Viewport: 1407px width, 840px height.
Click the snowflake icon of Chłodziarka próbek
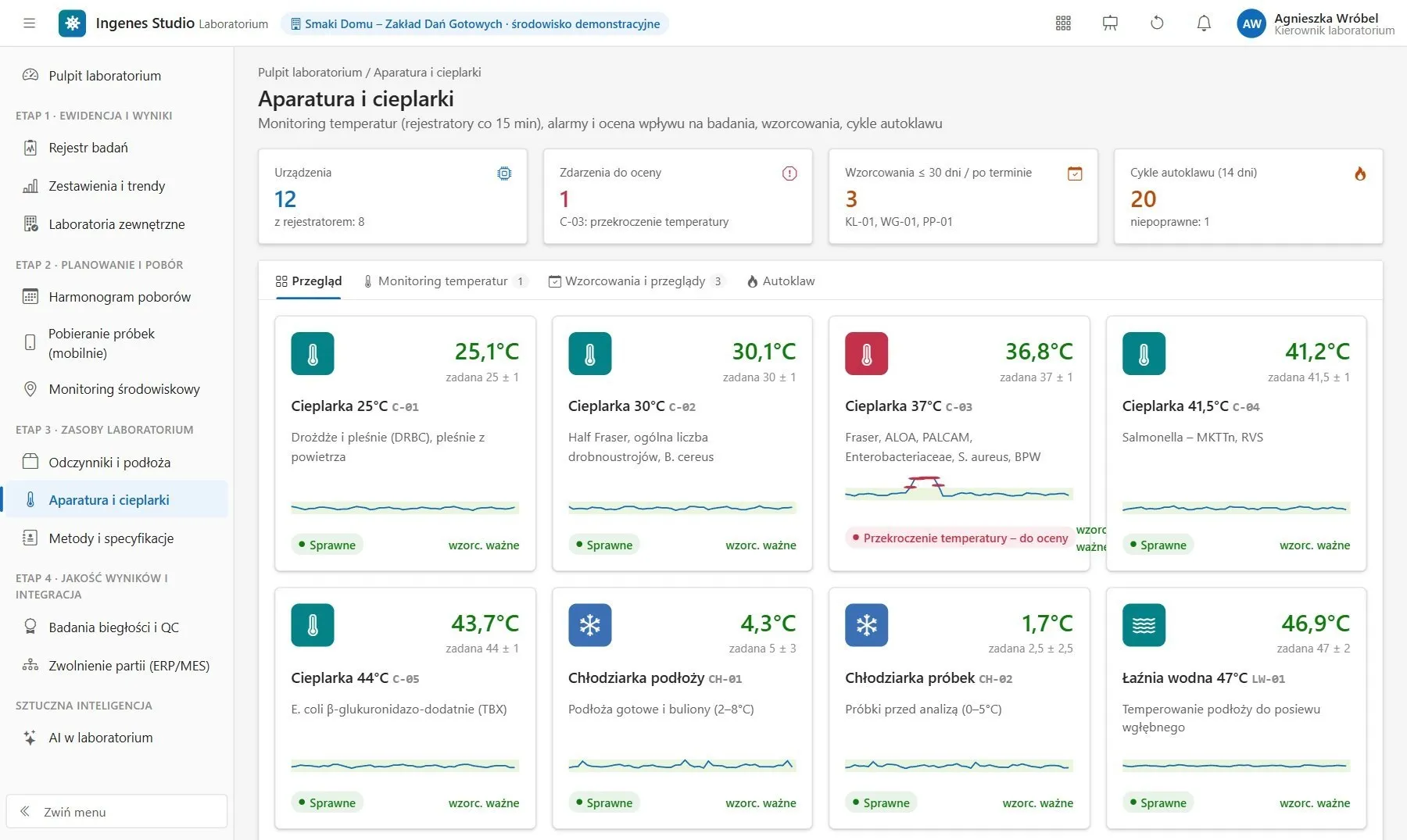click(866, 625)
